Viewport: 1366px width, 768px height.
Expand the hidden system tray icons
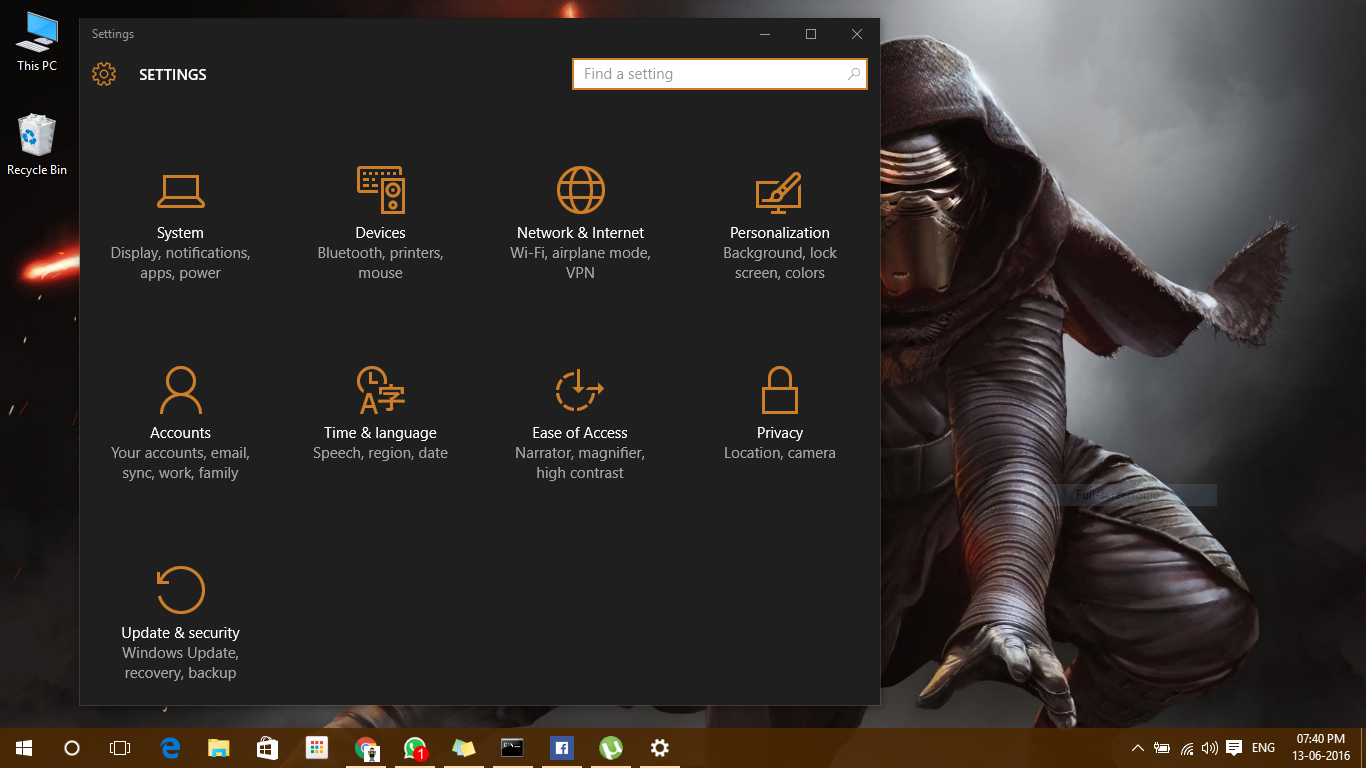point(1138,748)
